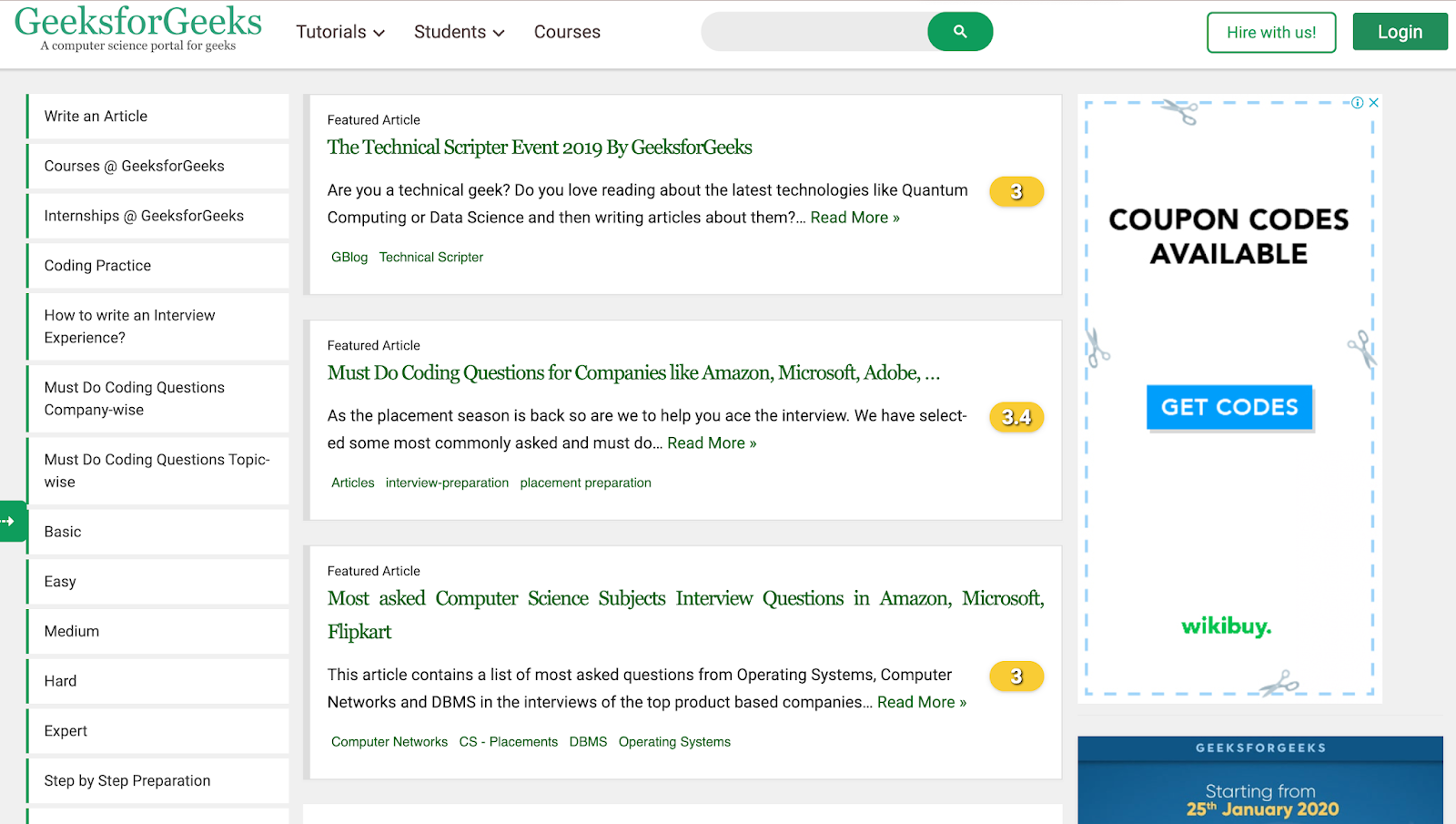Click Read More on placement season article

[x=712, y=443]
